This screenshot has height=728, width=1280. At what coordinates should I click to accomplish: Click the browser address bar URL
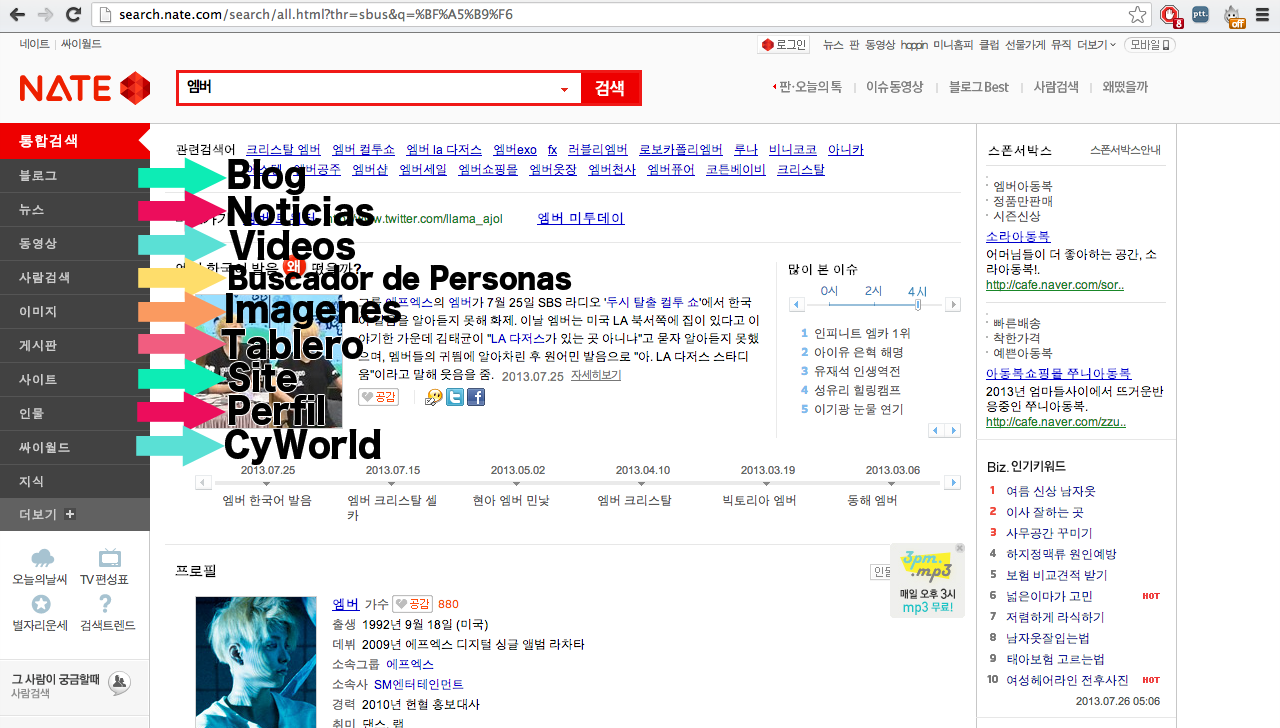[315, 15]
